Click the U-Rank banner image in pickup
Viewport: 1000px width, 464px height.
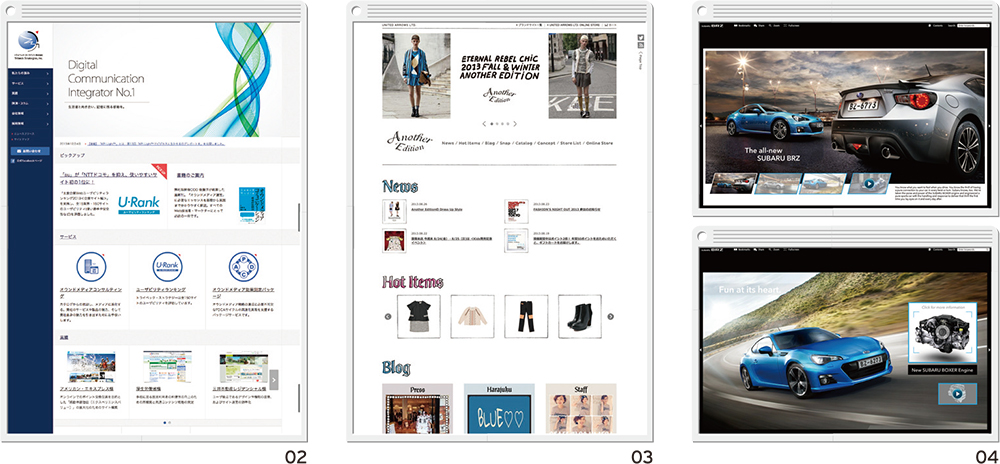(139, 204)
